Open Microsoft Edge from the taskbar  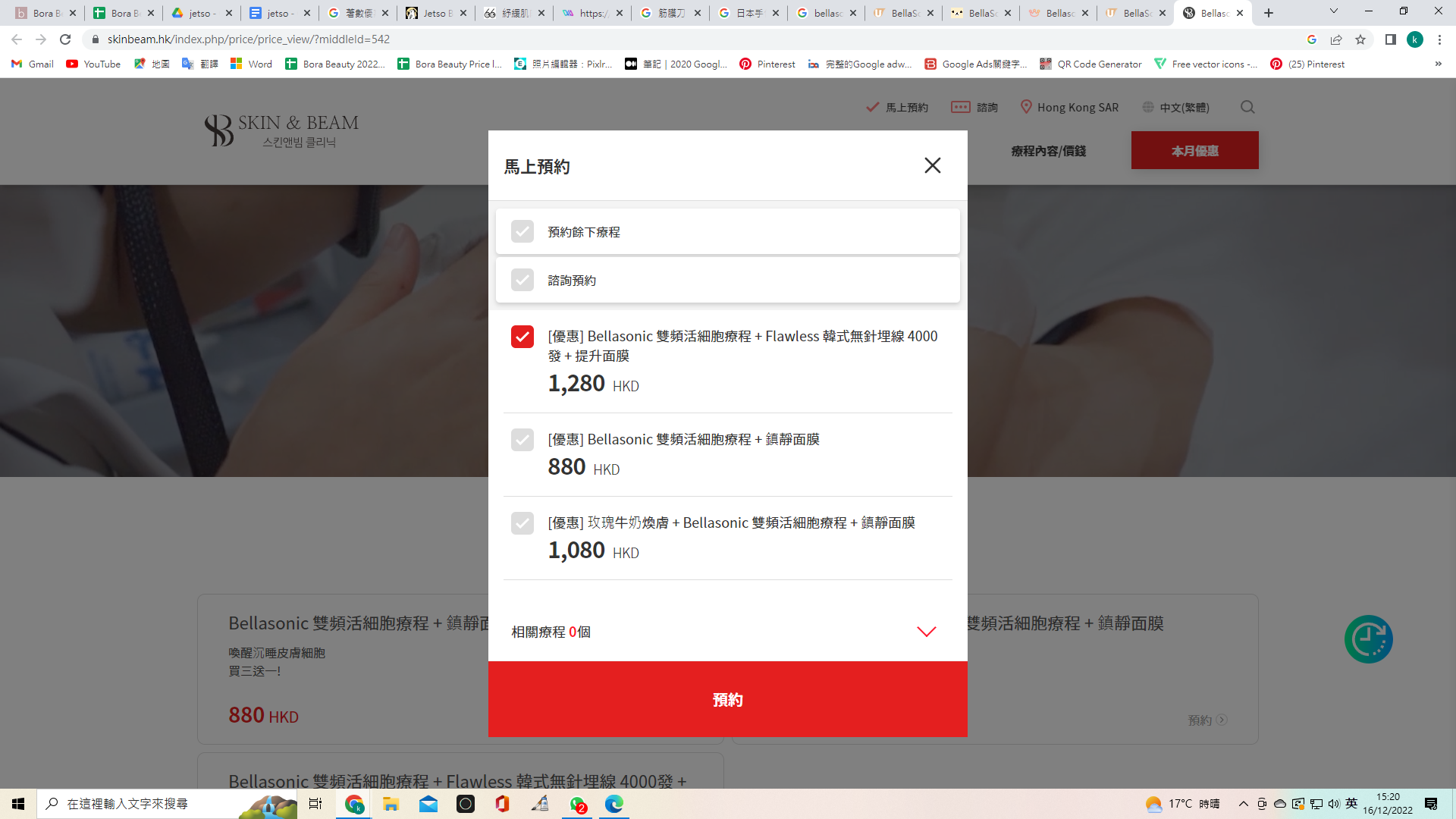pyautogui.click(x=614, y=804)
